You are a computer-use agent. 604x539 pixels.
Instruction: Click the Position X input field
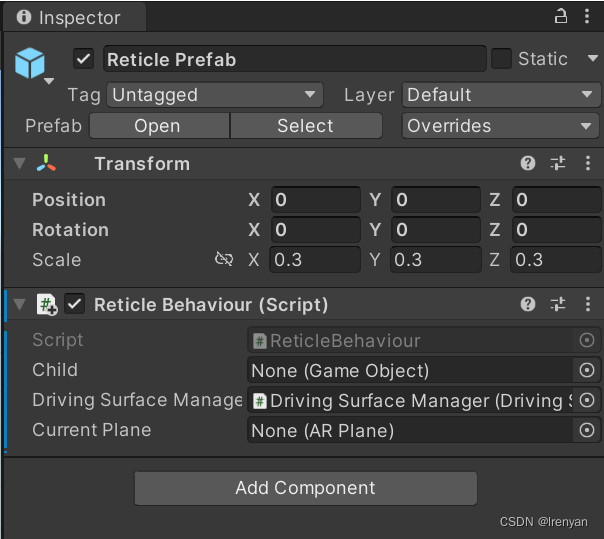(315, 200)
